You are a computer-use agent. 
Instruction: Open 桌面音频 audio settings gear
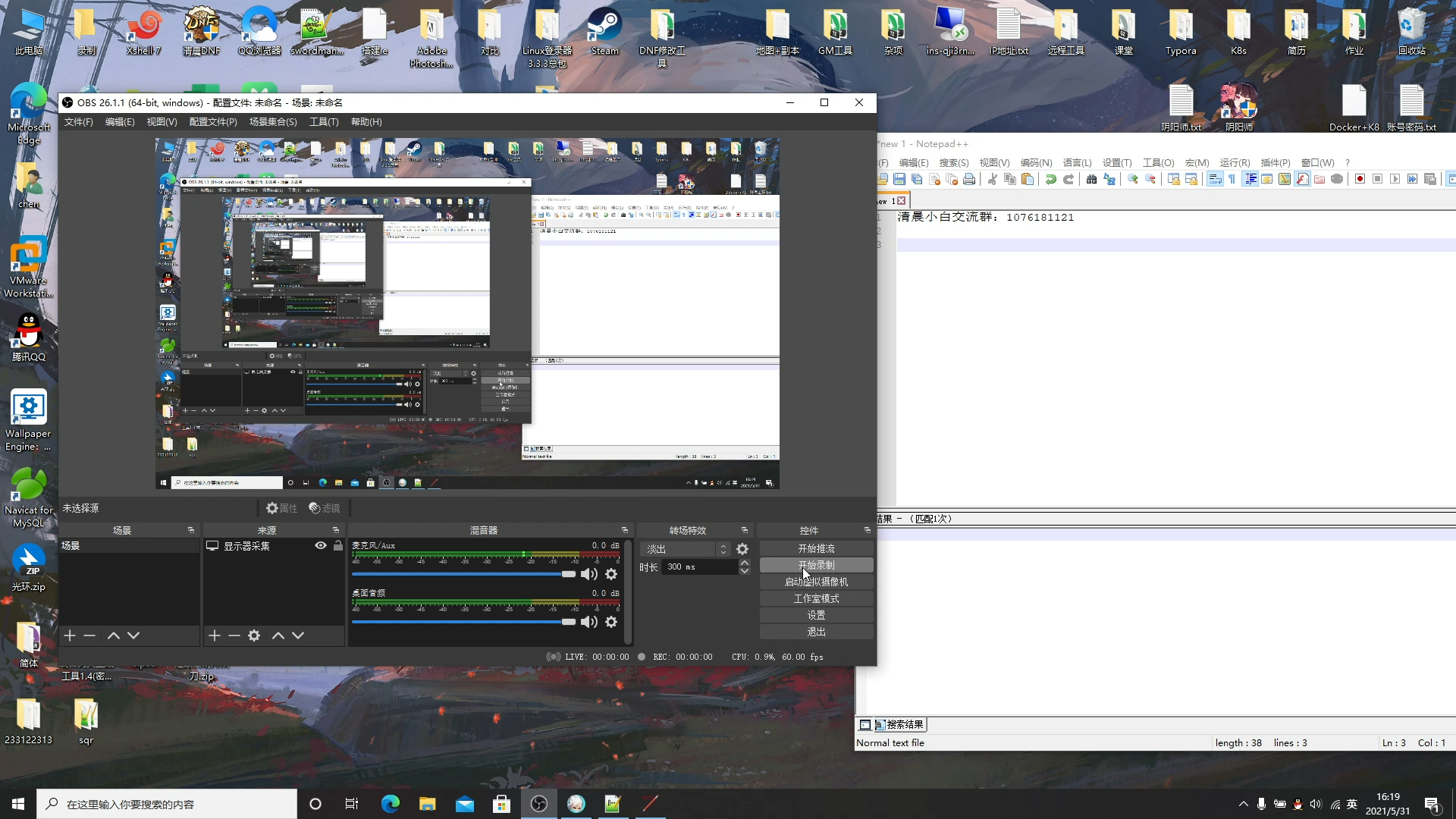click(611, 622)
